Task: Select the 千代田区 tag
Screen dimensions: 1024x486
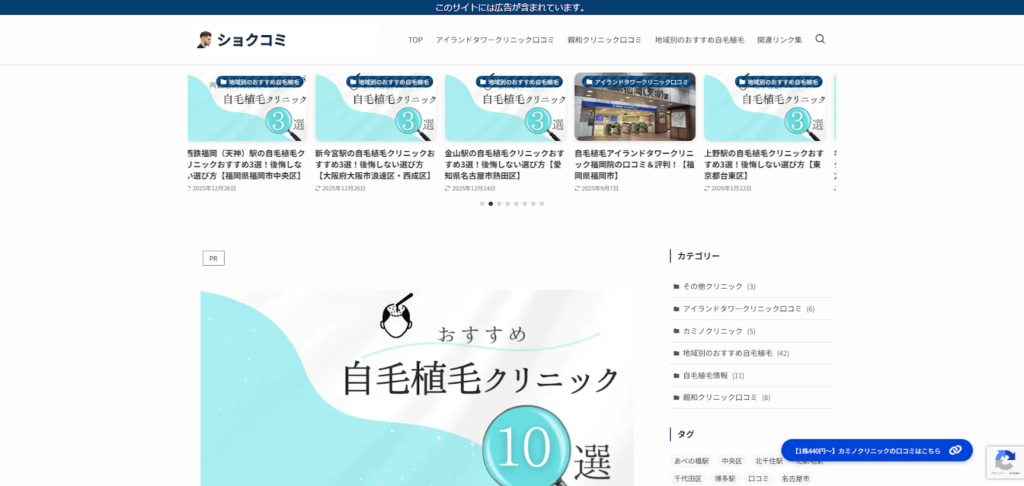Action: pos(688,479)
